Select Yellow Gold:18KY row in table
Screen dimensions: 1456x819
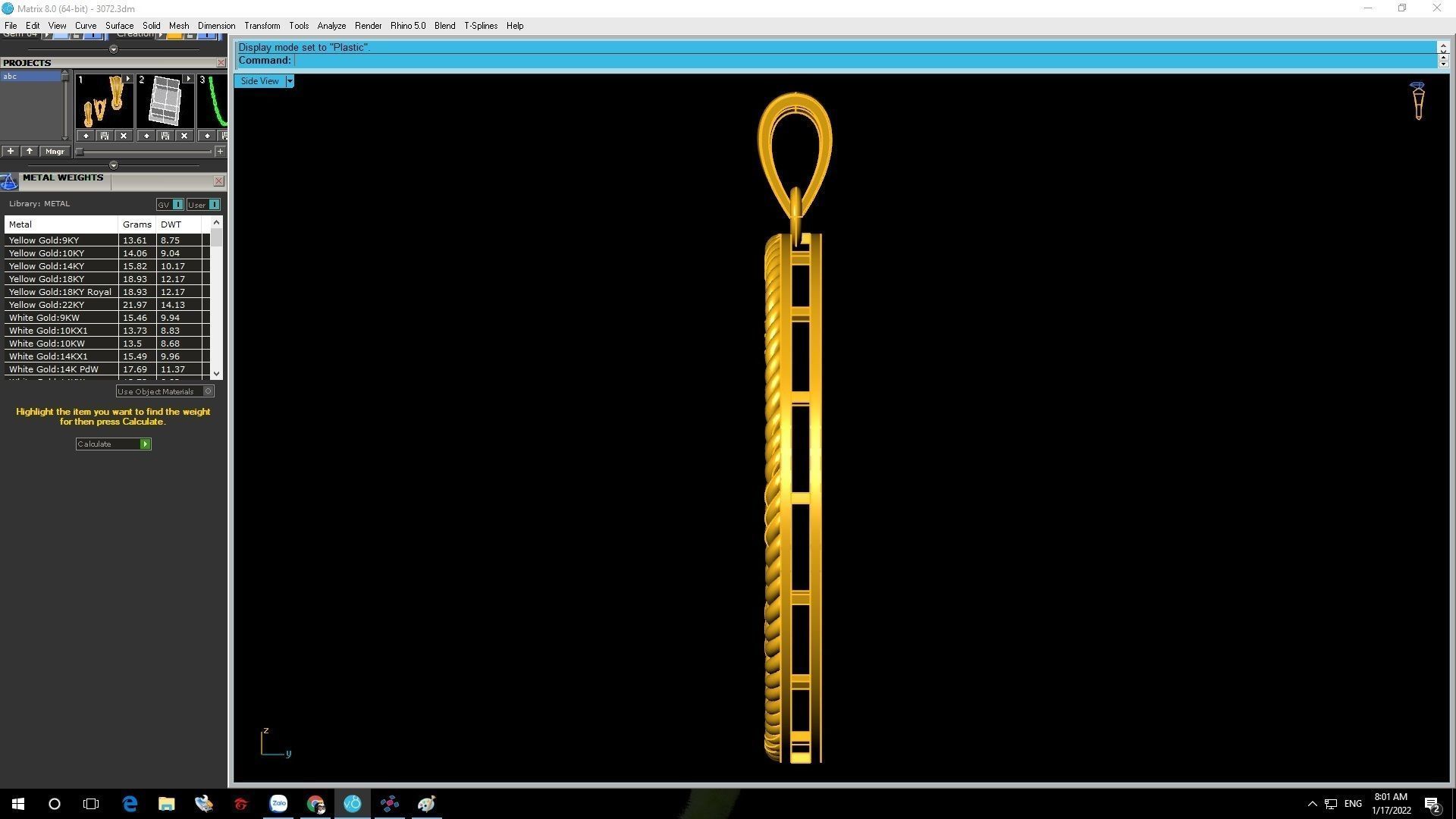[x=47, y=279]
